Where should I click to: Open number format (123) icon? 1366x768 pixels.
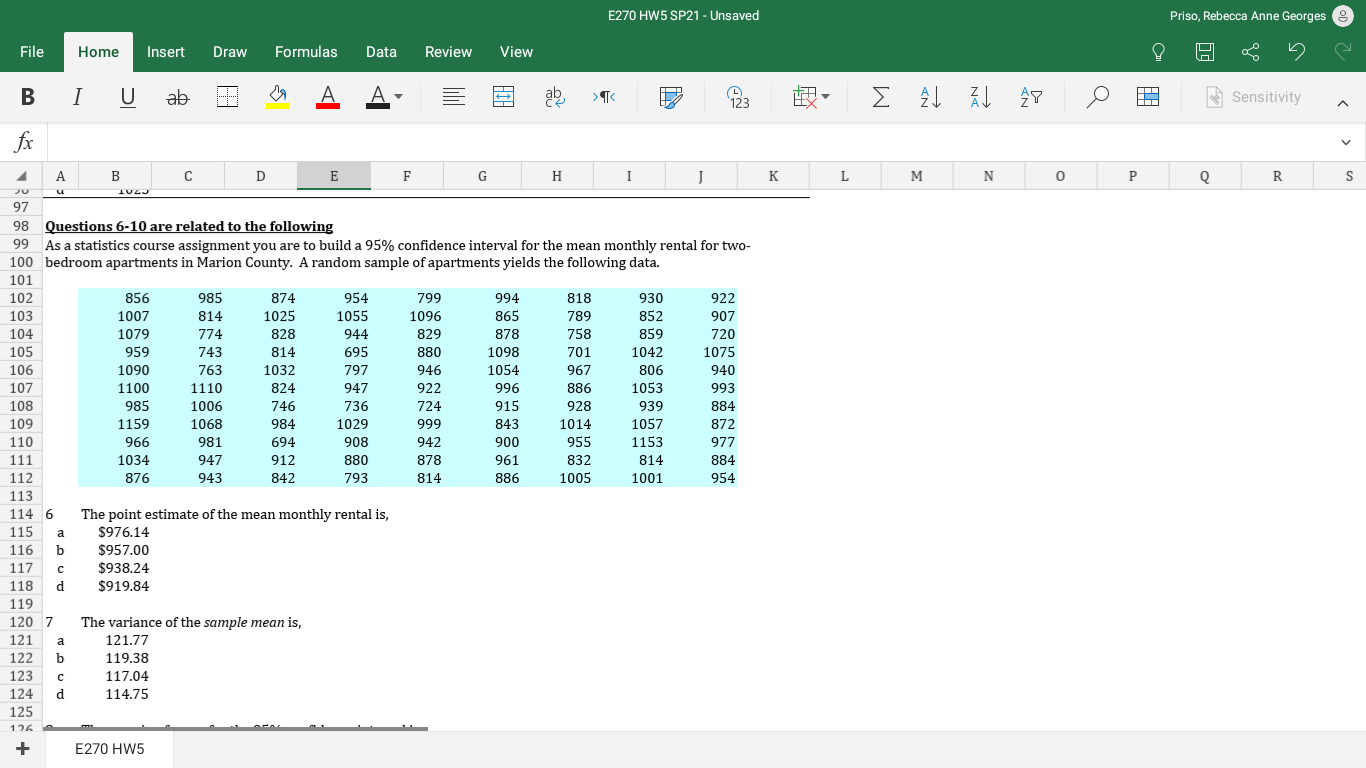pyautogui.click(x=738, y=97)
